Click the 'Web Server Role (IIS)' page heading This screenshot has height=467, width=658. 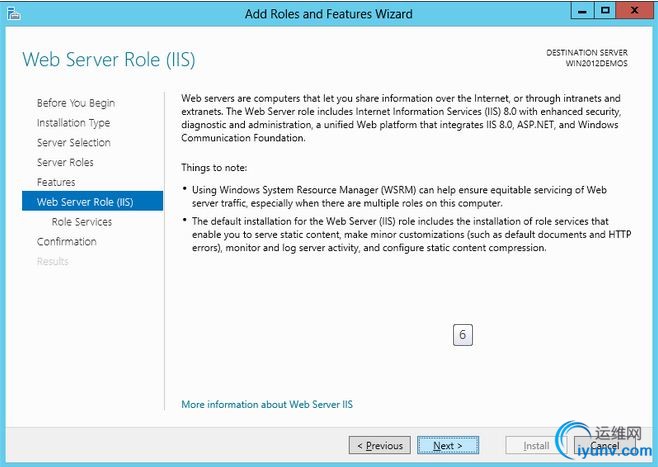[109, 60]
